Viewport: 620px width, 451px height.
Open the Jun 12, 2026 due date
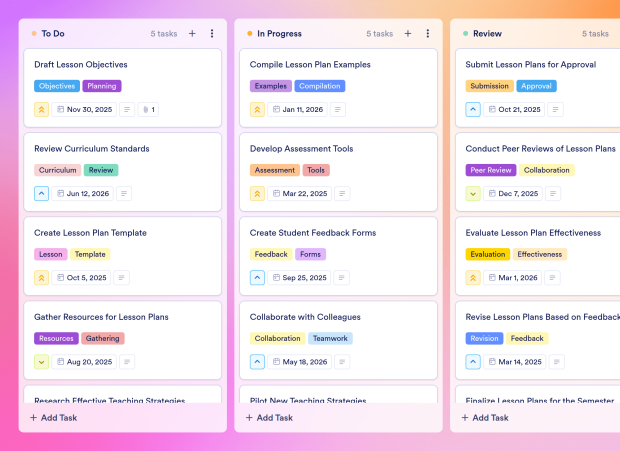coord(83,194)
